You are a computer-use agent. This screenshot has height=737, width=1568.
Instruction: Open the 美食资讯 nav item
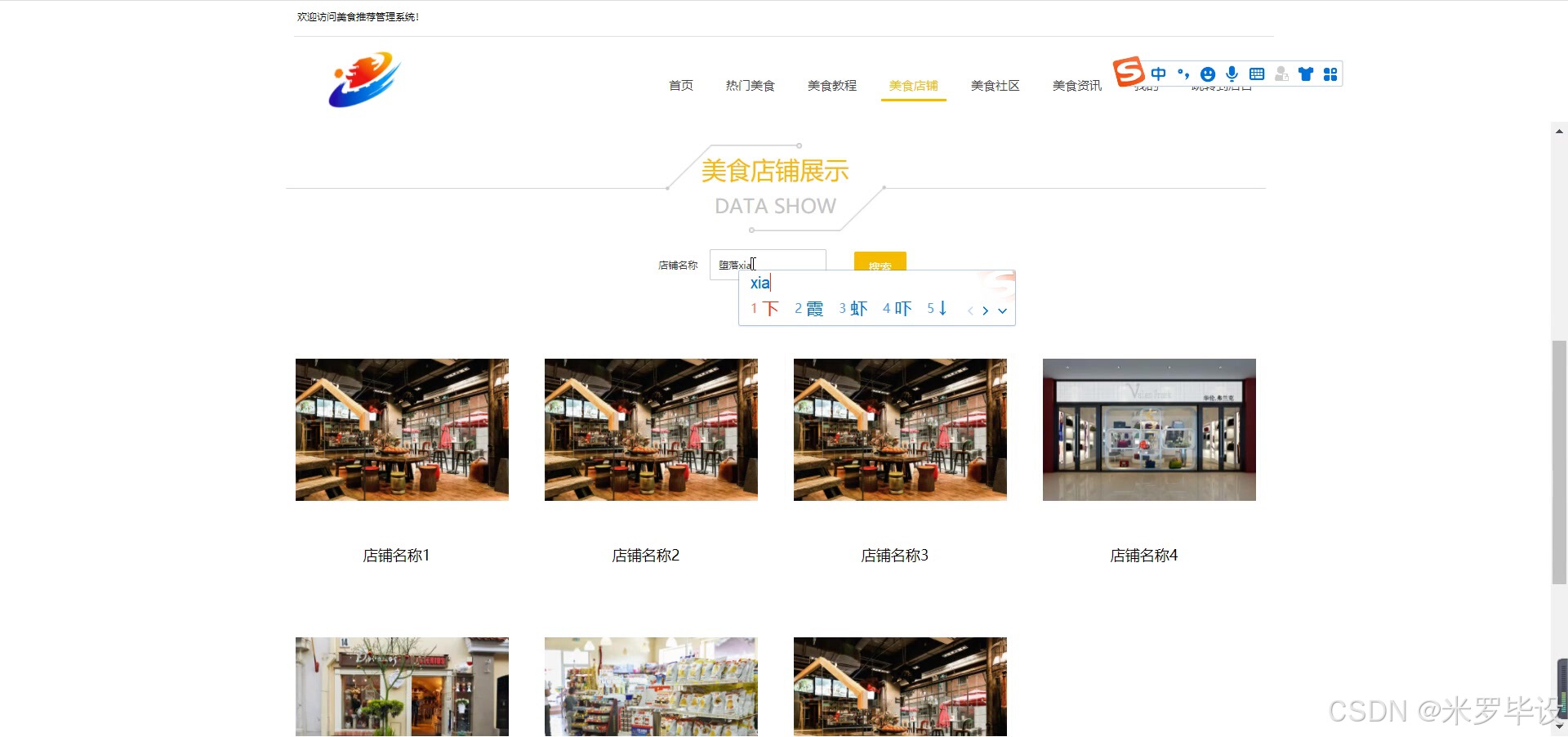pos(1077,85)
